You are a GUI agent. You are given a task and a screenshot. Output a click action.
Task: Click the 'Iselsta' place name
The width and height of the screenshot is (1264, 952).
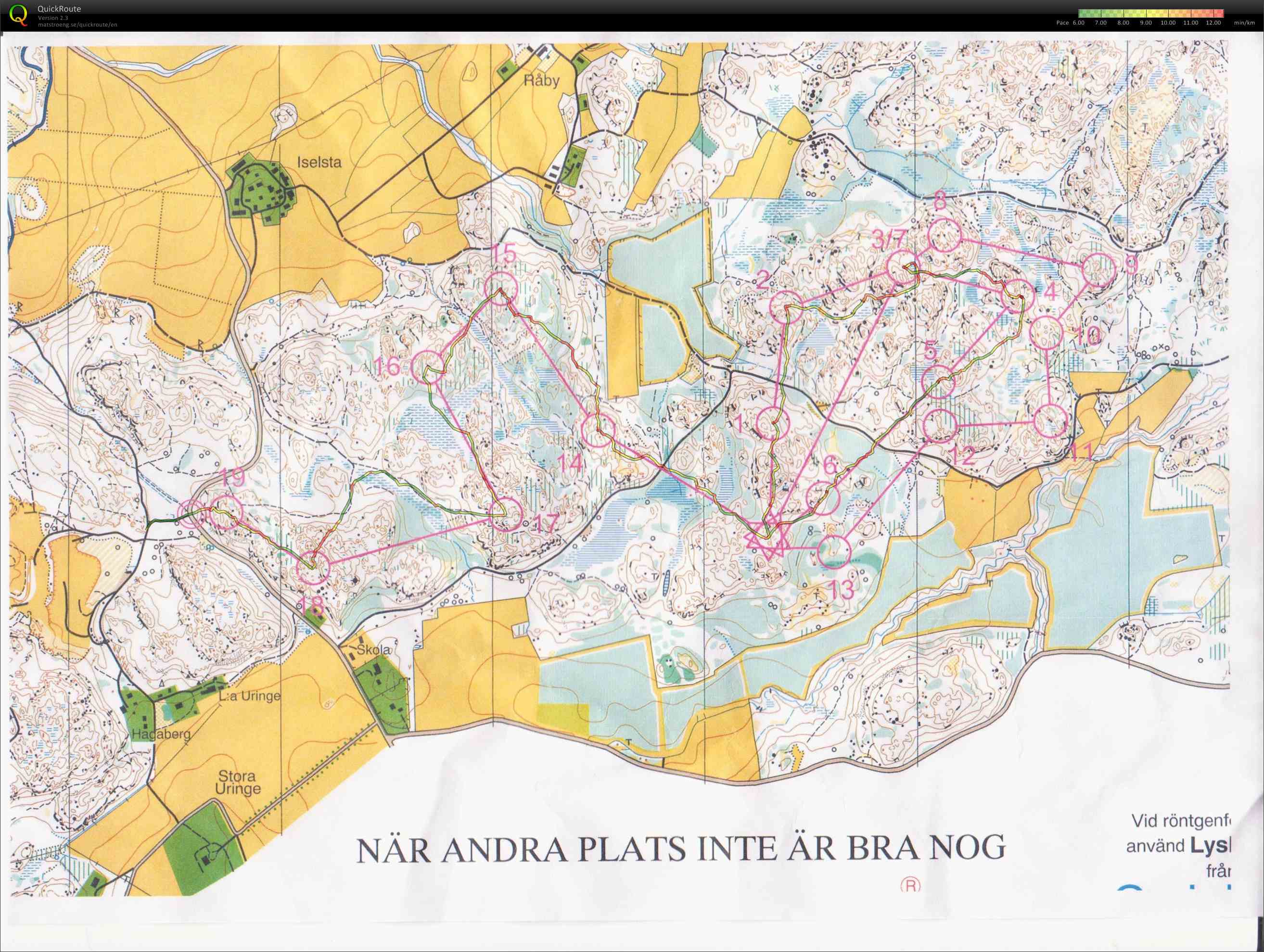click(319, 162)
